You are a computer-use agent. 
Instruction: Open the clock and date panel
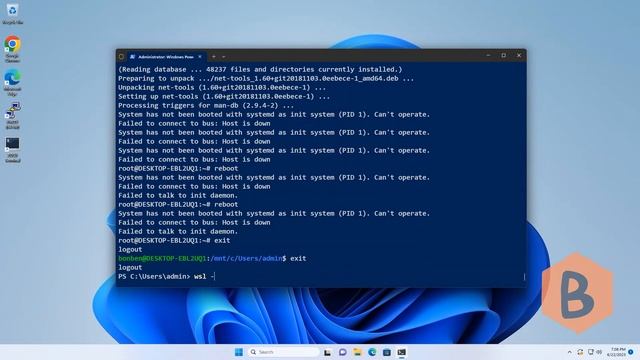pos(616,352)
